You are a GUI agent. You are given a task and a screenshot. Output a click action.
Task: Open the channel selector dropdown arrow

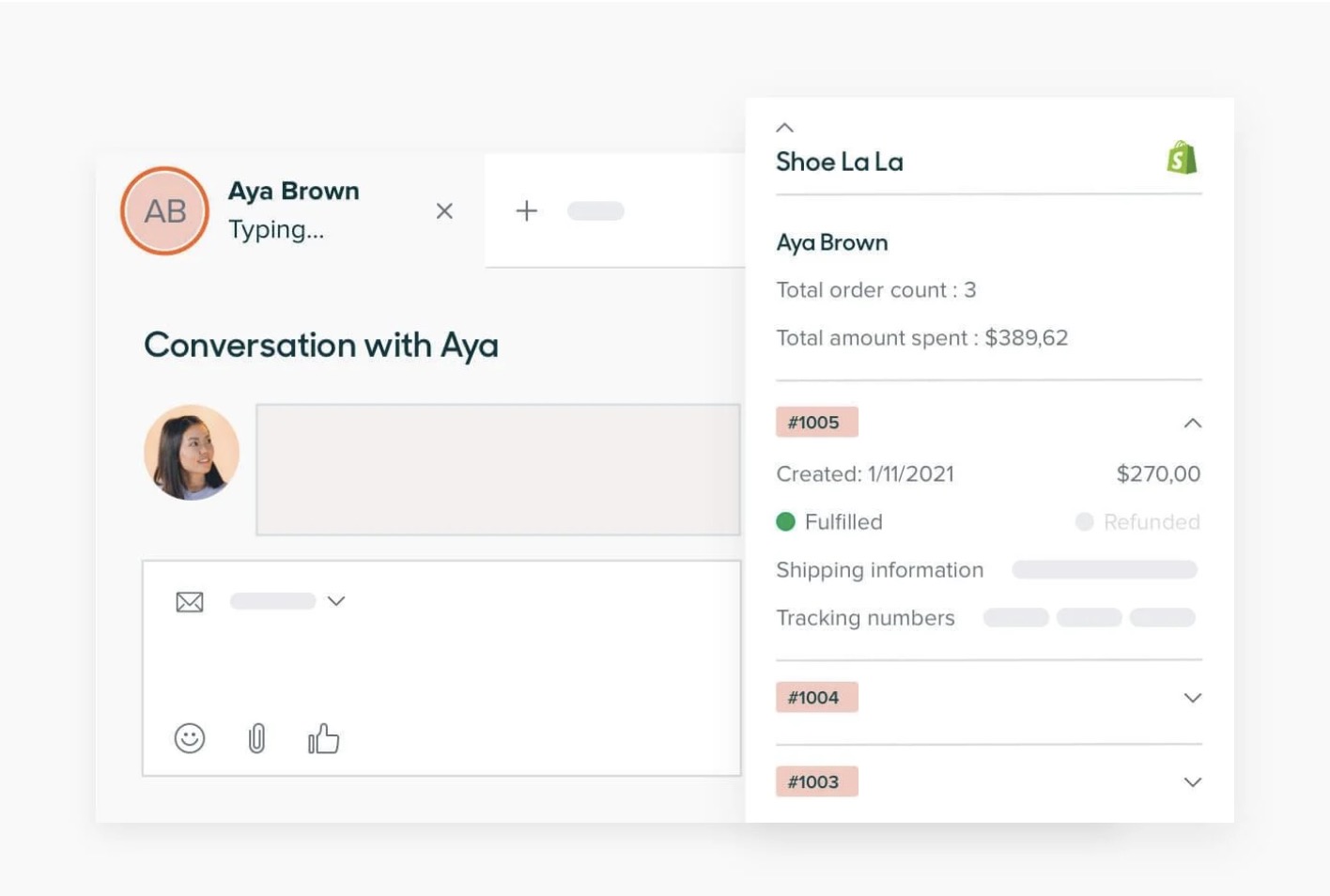(x=336, y=601)
